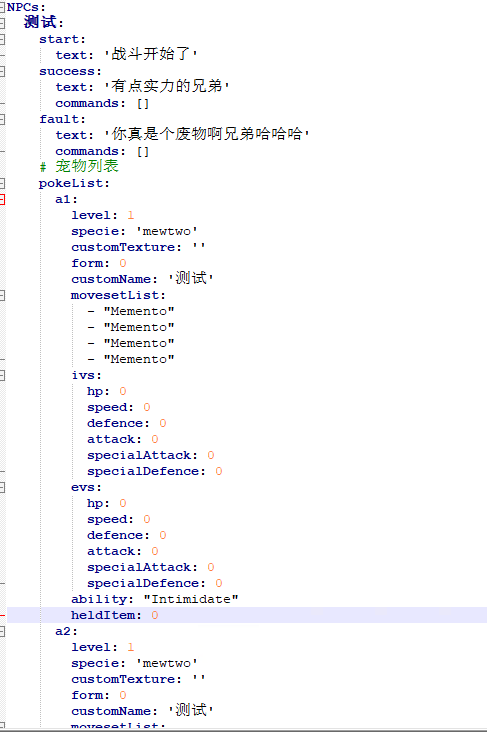The width and height of the screenshot is (487, 732).
Task: Click customName '测试' value under a1
Action: coord(191,278)
